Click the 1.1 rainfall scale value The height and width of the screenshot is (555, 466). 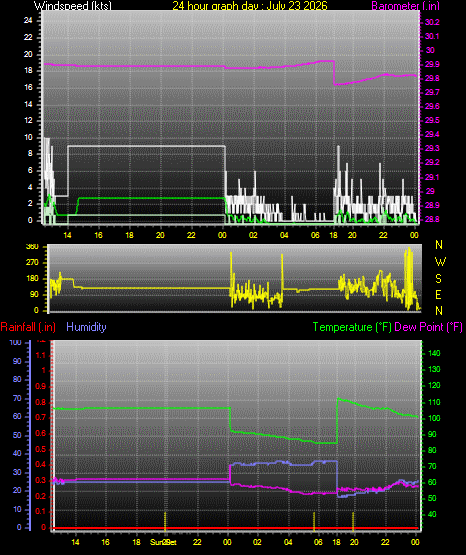[x=41, y=355]
